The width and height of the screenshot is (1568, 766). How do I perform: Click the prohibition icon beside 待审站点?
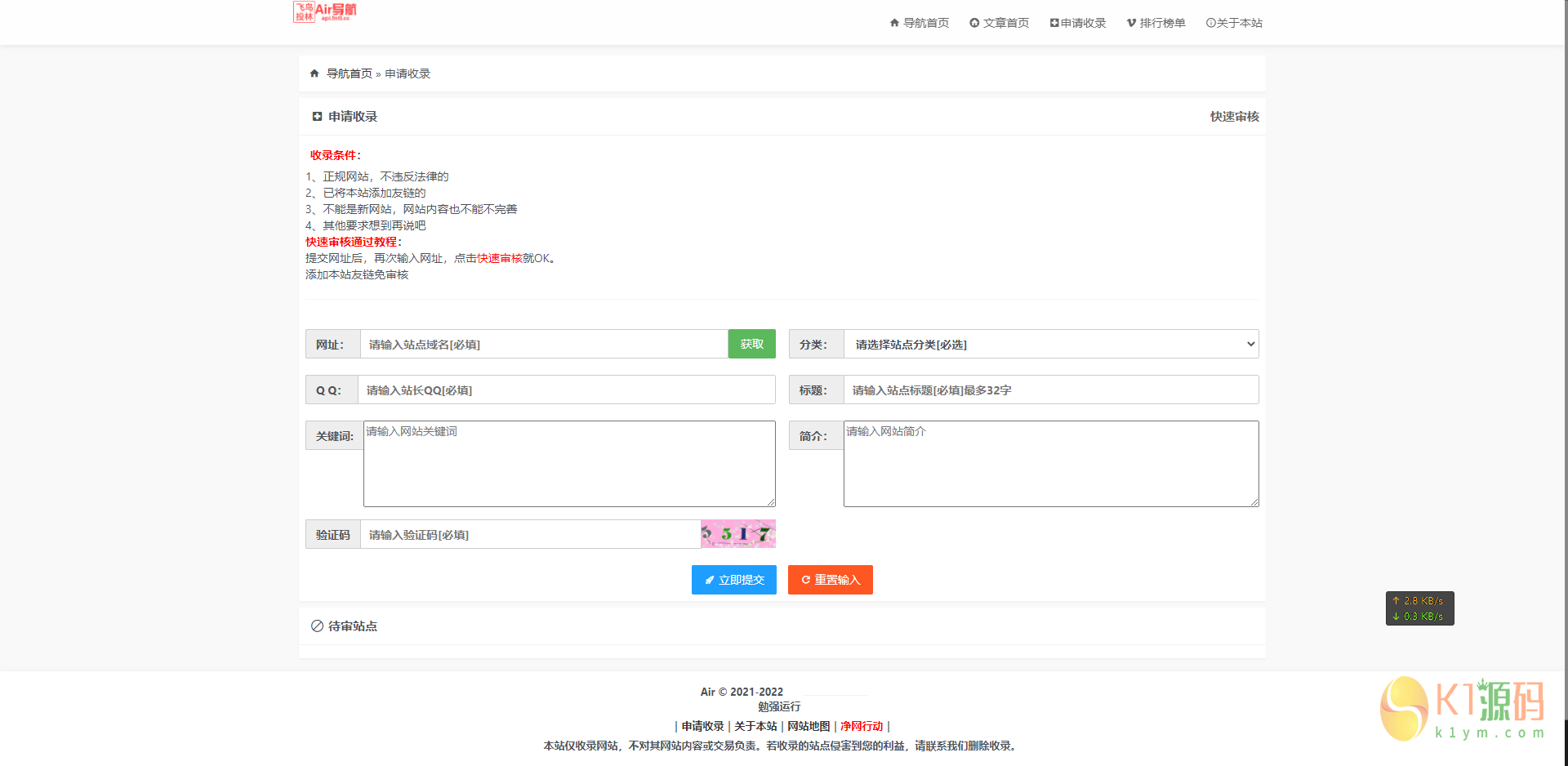pos(316,626)
